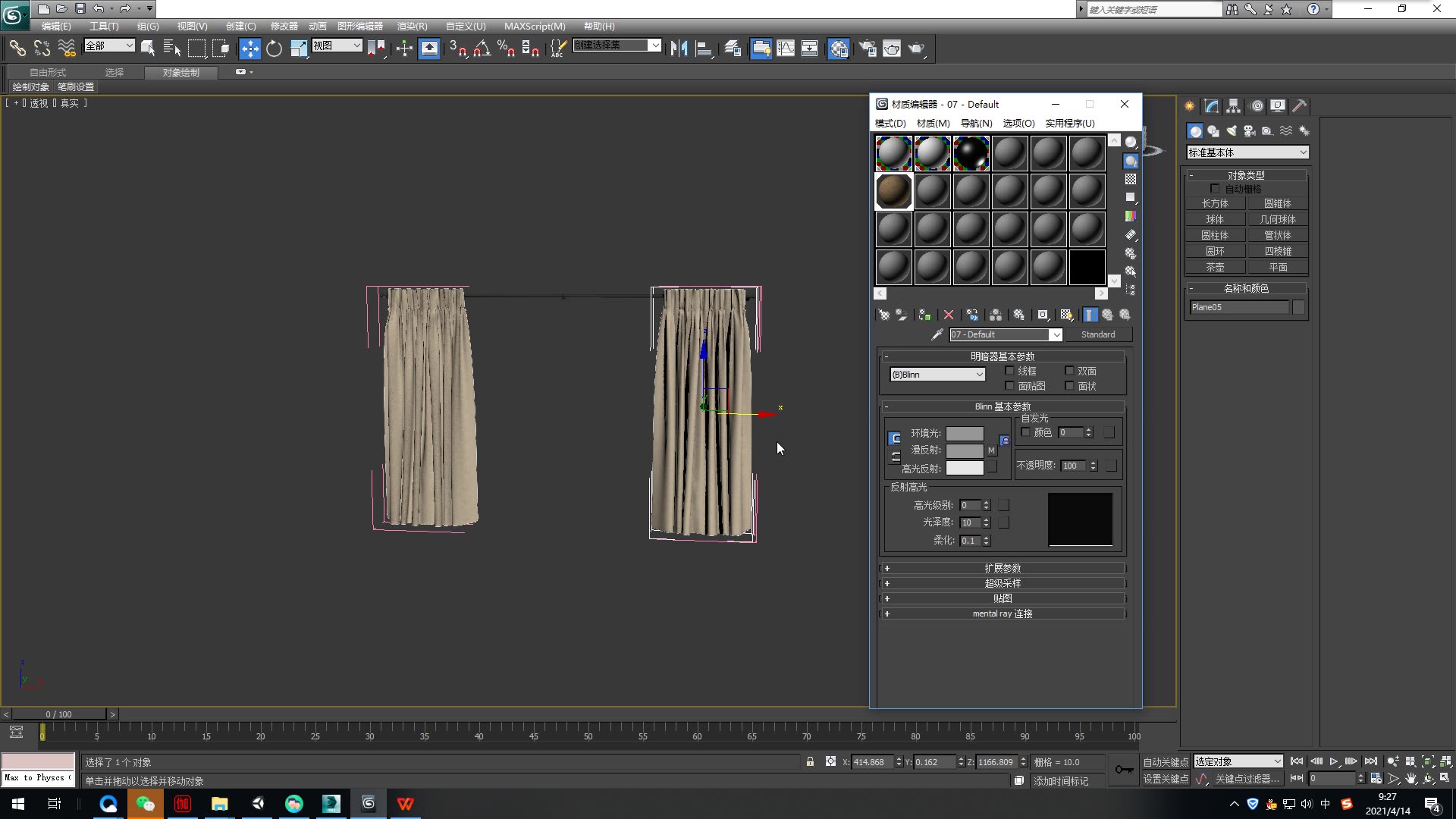Toggle the 自动栅格 (AutoGrid) checkbox

click(1215, 189)
